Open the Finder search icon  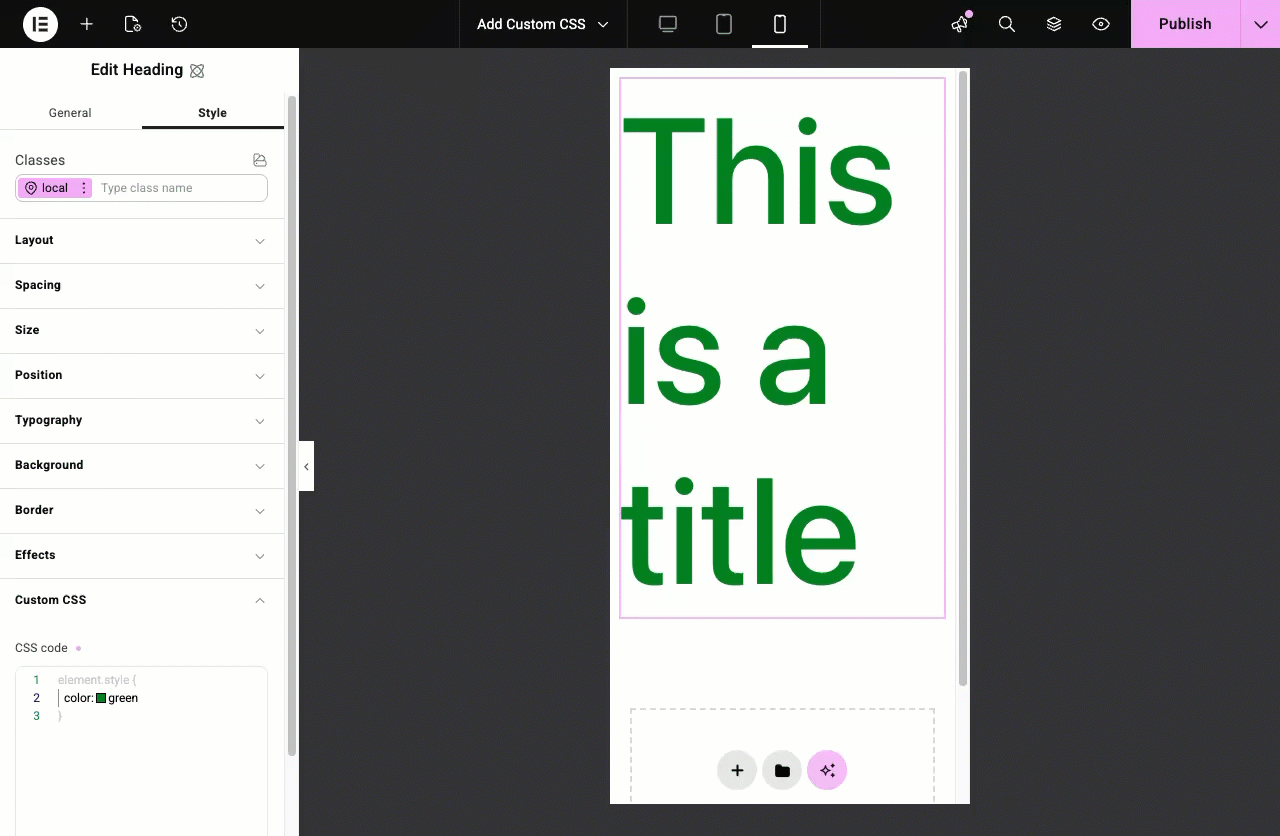pyautogui.click(x=1007, y=24)
